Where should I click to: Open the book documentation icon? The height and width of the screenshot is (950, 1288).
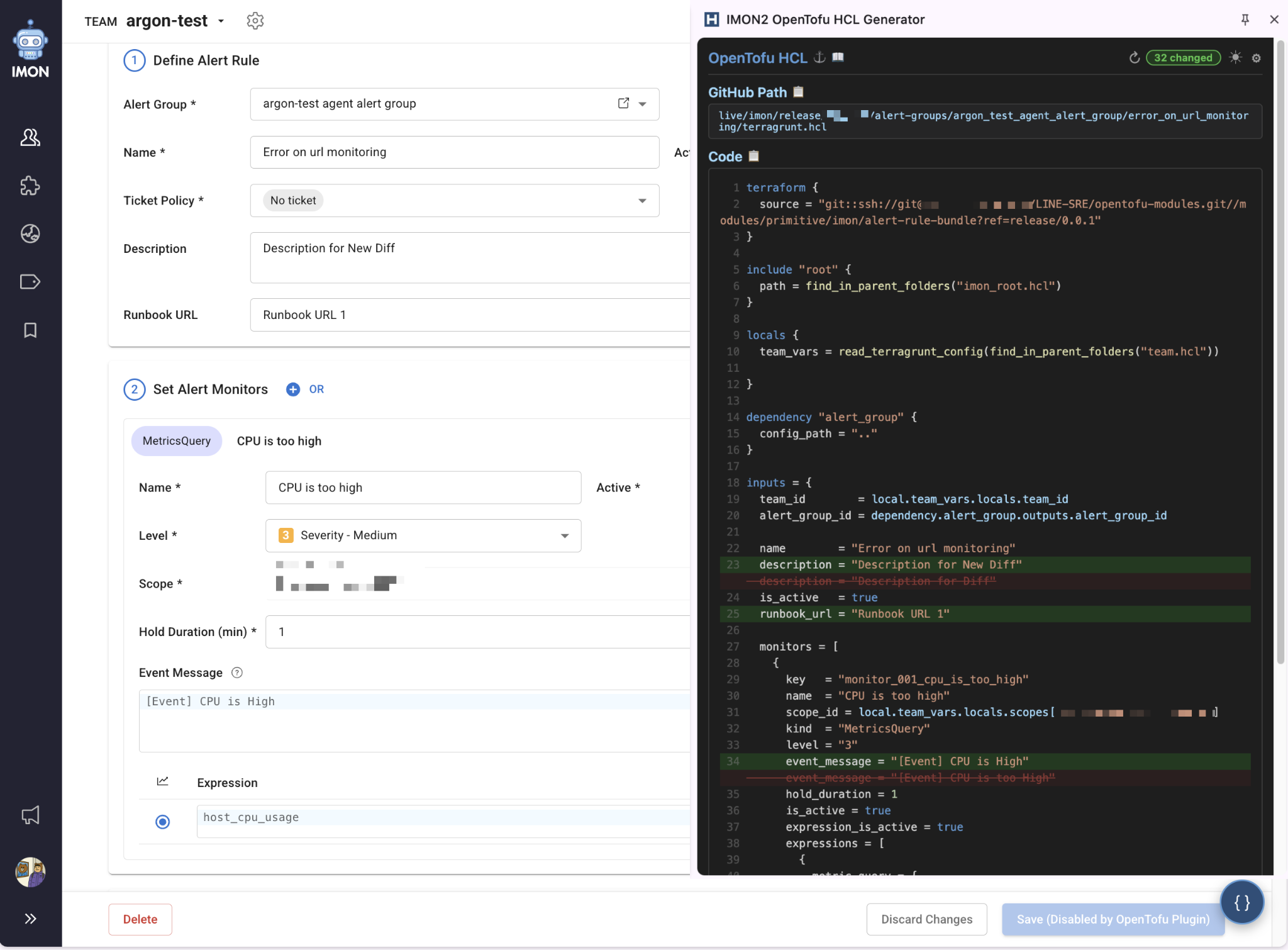click(x=838, y=57)
